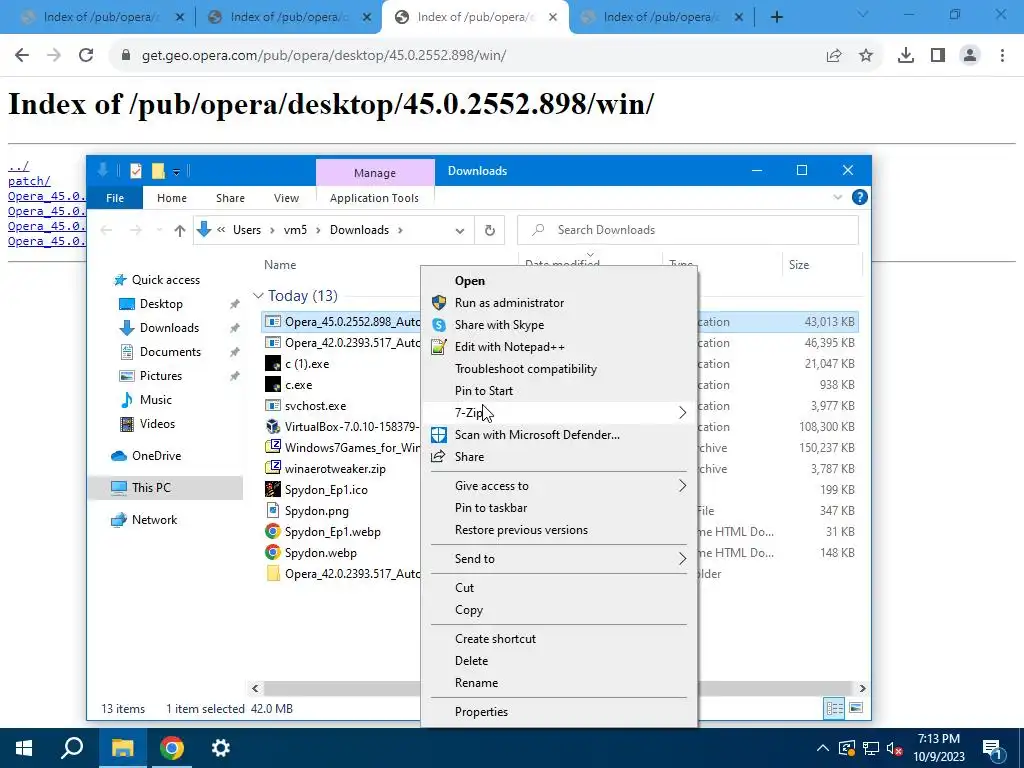Click Chrome reload page icon
Screen dimensions: 1024x768
pos(86,56)
